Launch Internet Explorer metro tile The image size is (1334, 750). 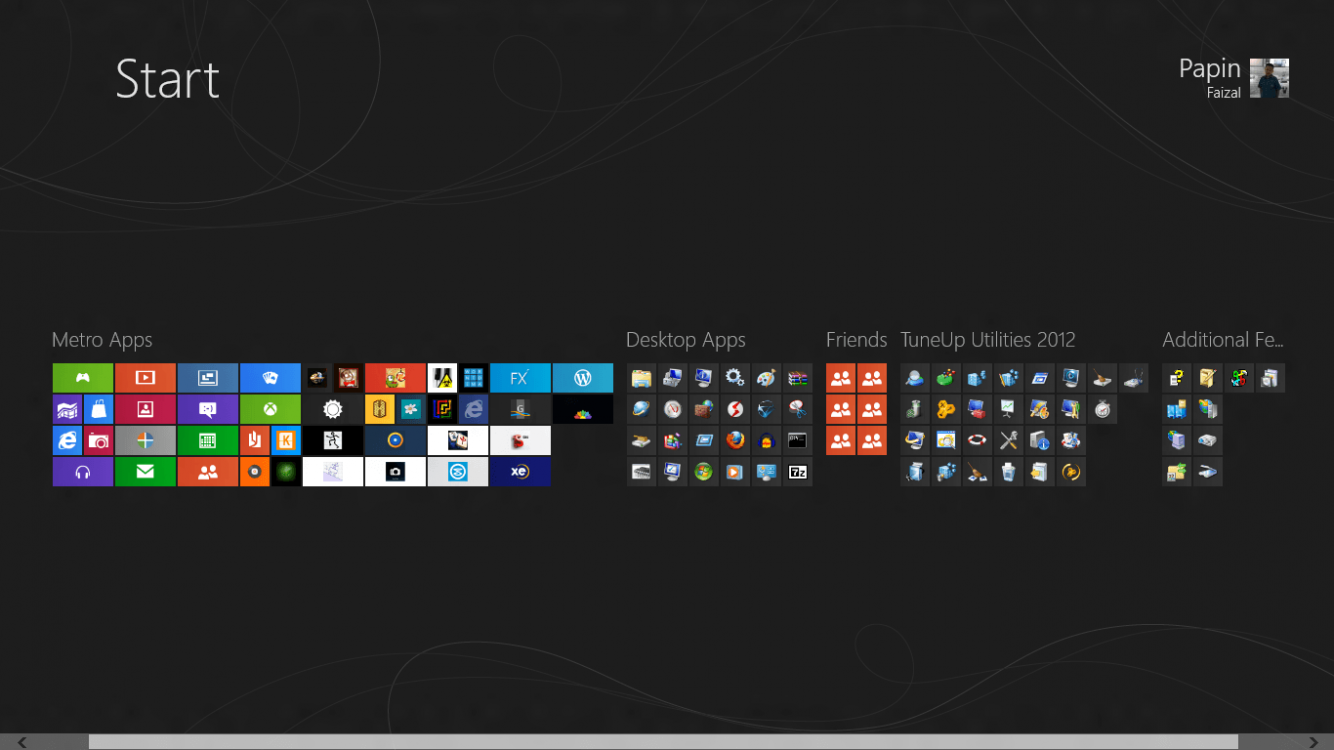(x=67, y=440)
